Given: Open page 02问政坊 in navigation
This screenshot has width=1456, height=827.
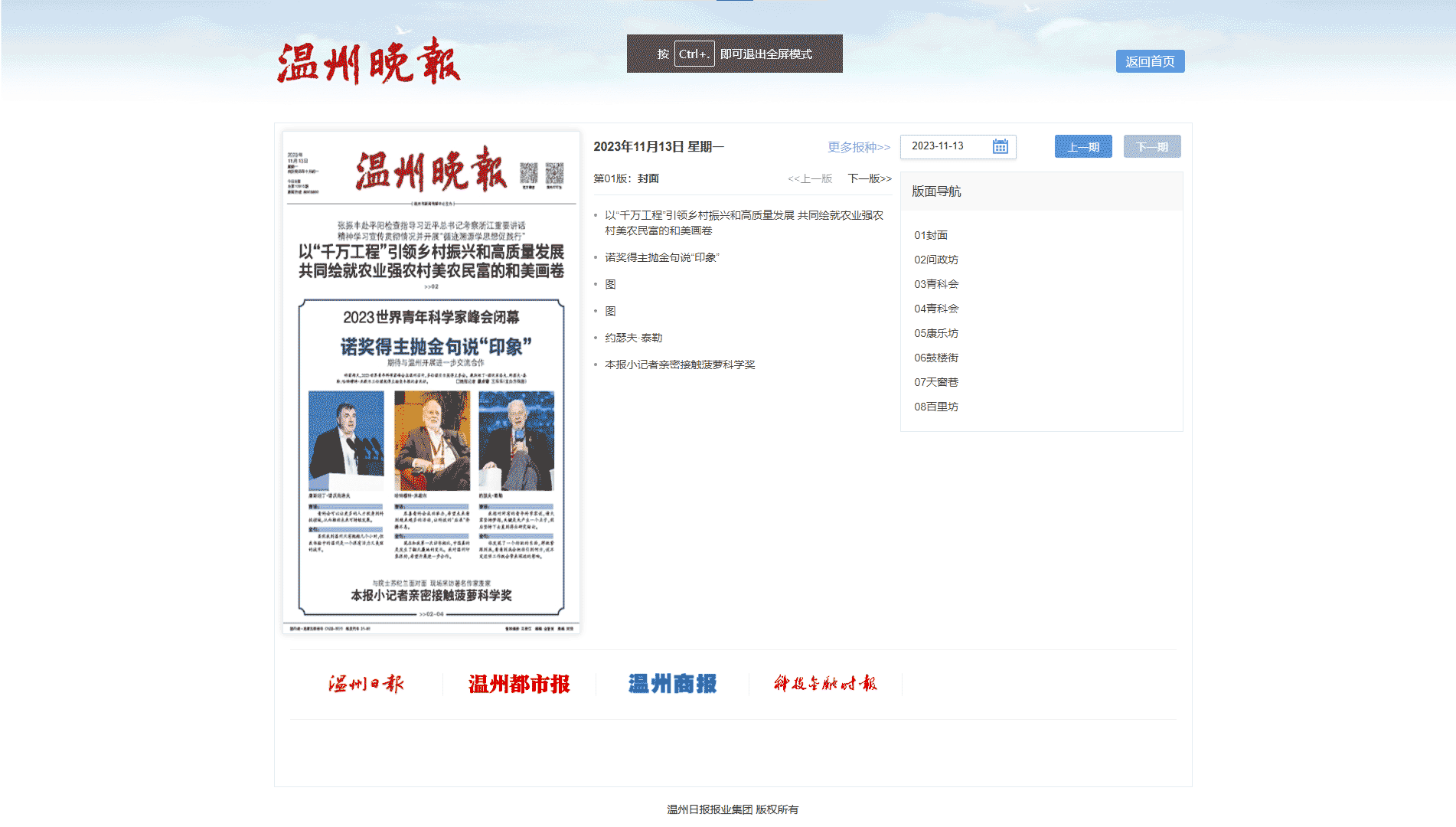Looking at the screenshot, I should 936,260.
